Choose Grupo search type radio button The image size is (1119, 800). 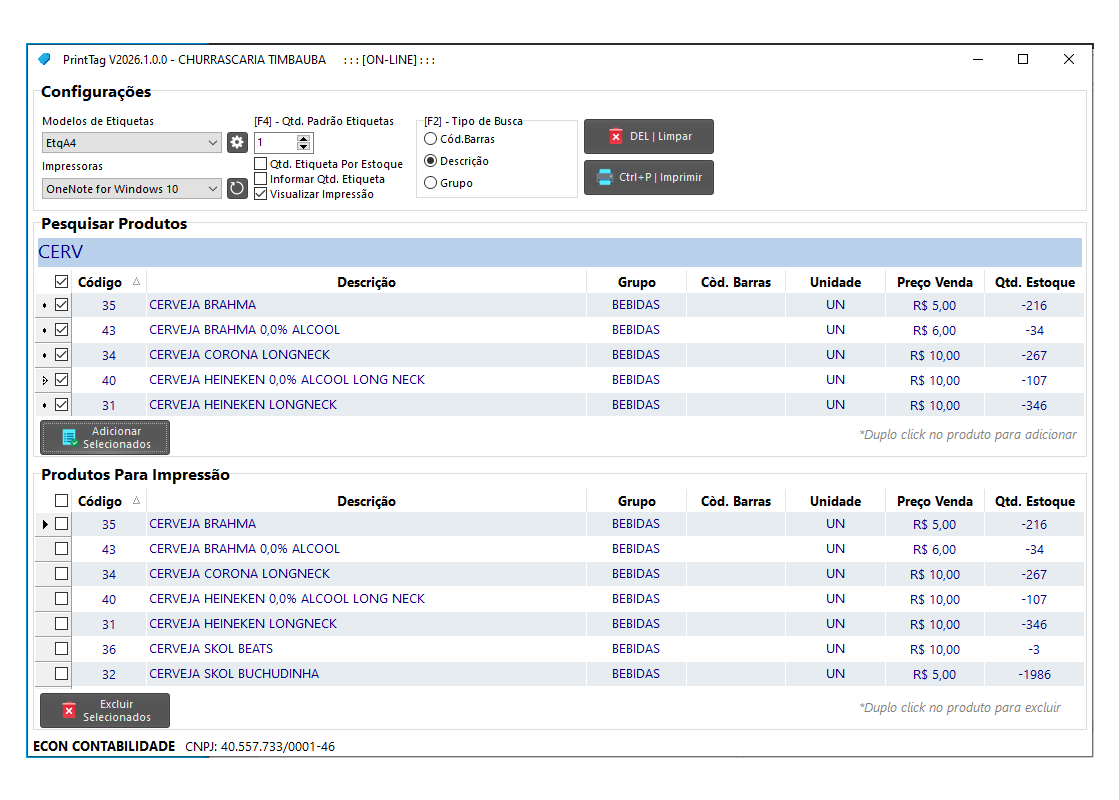[431, 183]
